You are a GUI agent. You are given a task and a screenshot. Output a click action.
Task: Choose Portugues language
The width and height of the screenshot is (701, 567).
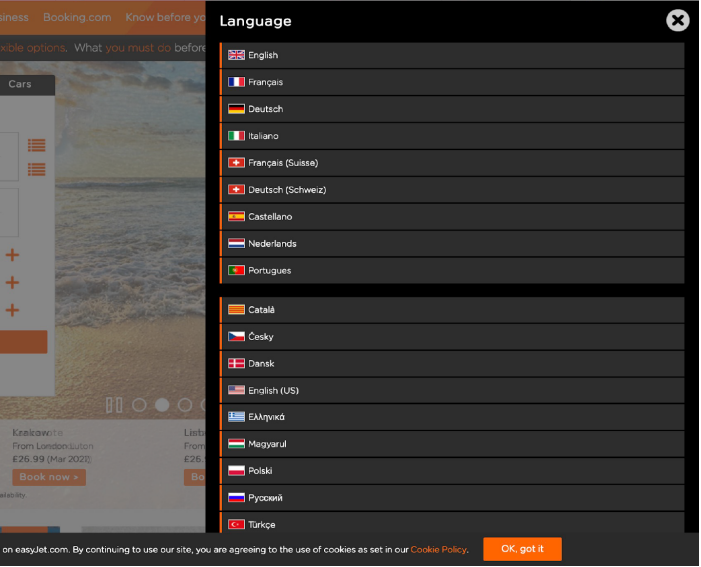452,270
